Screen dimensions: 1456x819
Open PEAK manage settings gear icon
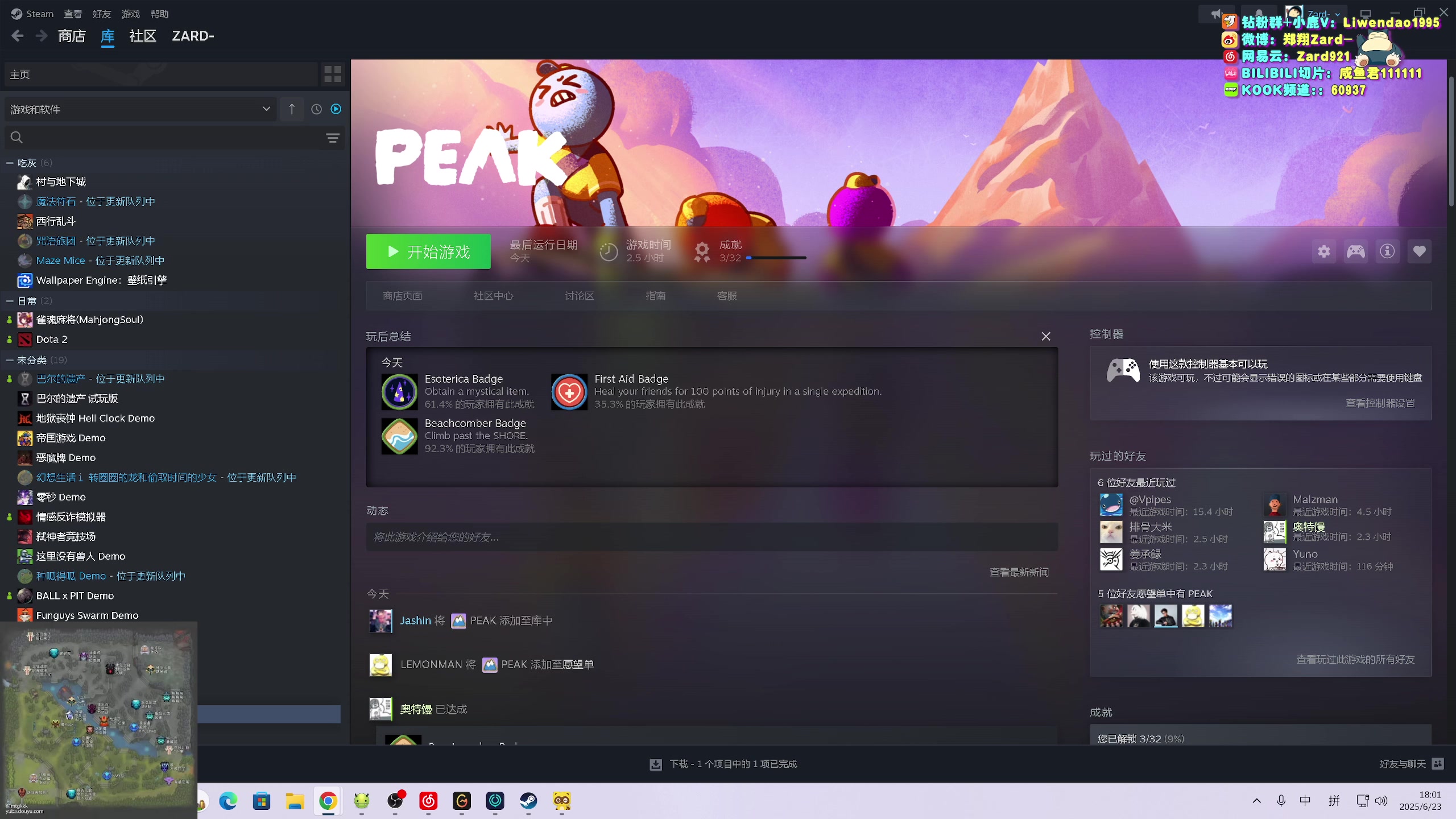point(1324,251)
